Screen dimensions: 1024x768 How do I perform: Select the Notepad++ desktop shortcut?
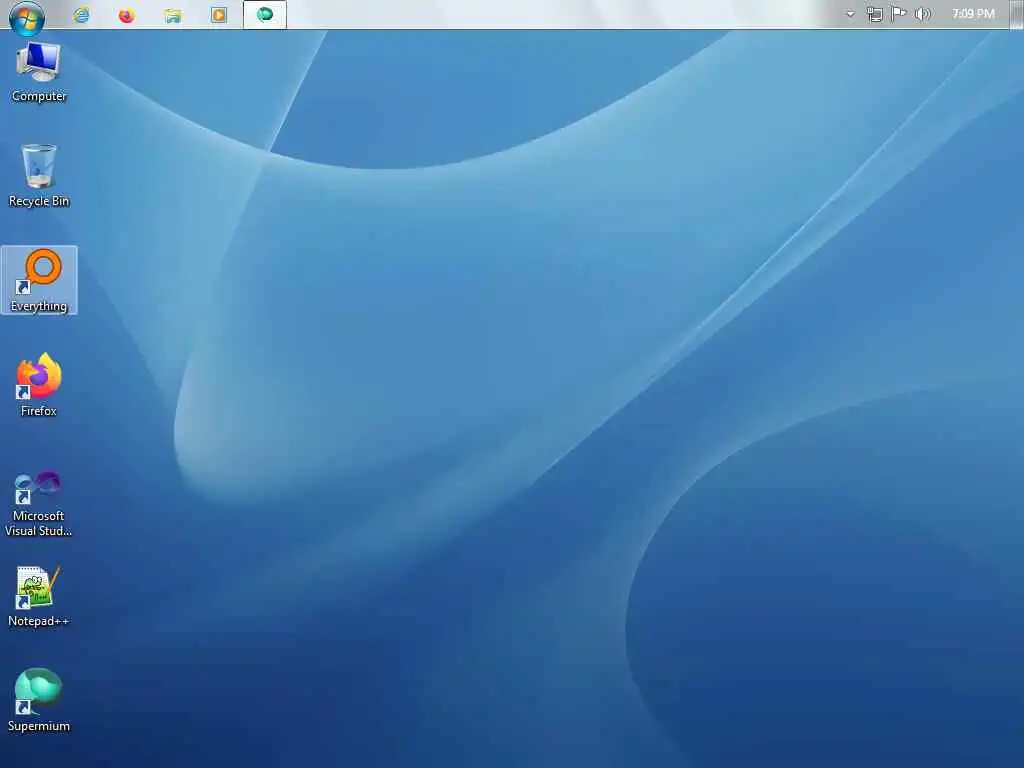[39, 596]
